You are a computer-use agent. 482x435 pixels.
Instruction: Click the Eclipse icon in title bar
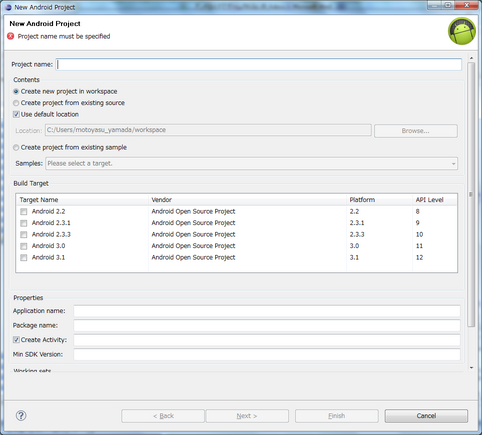point(8,7)
